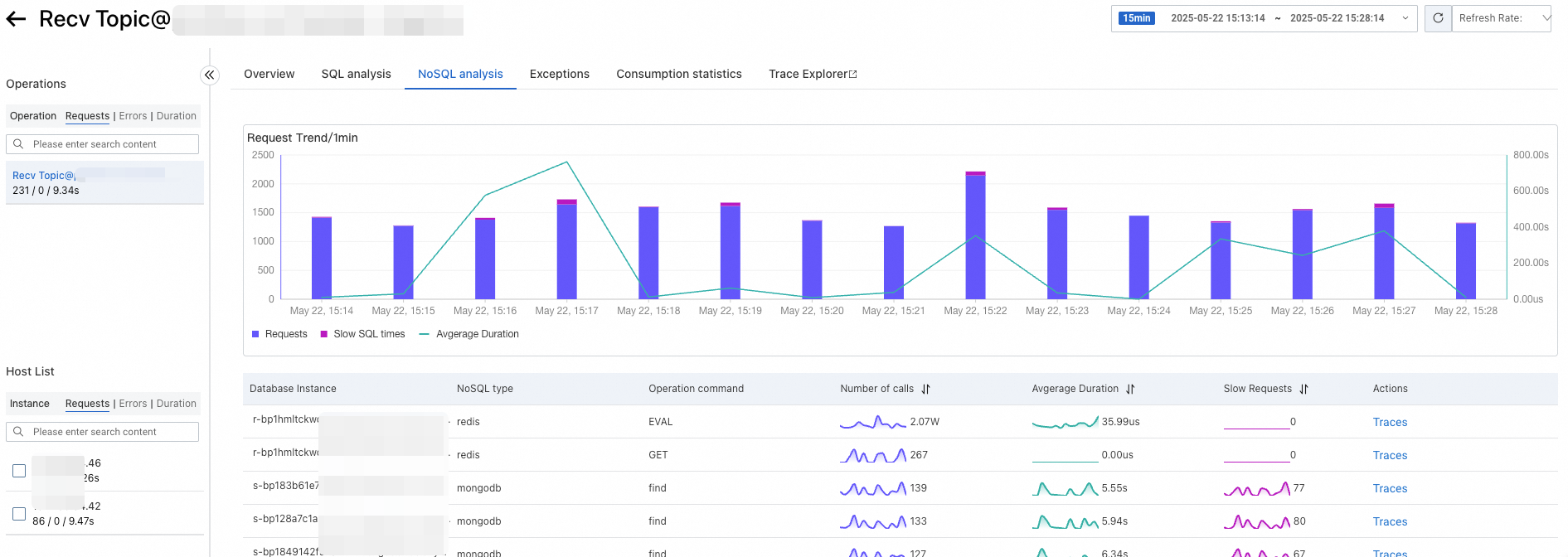Focus the Operations search input field
The image size is (1568, 557).
pos(112,144)
